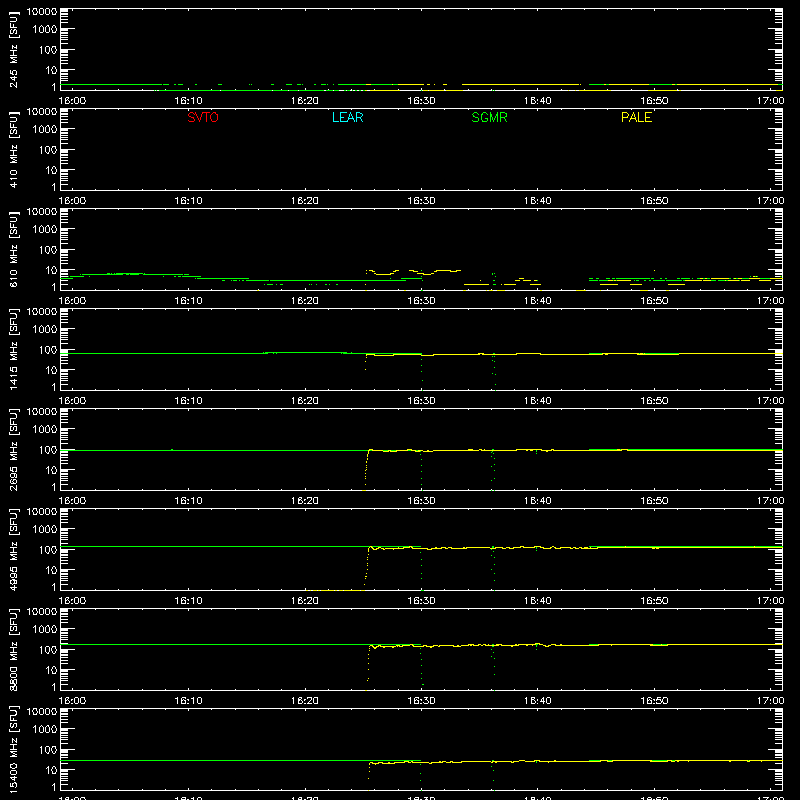Click the red SVTO station label
The image size is (800, 800).
(203, 117)
